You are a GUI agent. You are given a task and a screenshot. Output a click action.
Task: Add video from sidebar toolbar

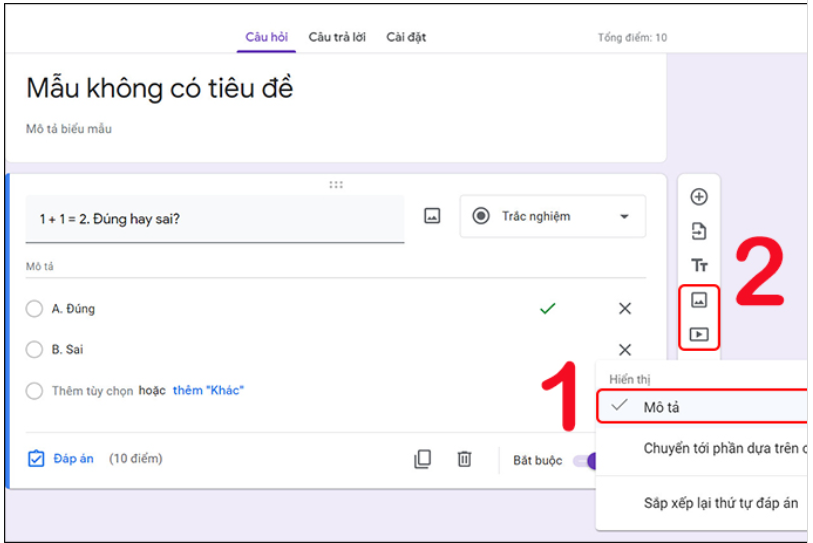699,334
